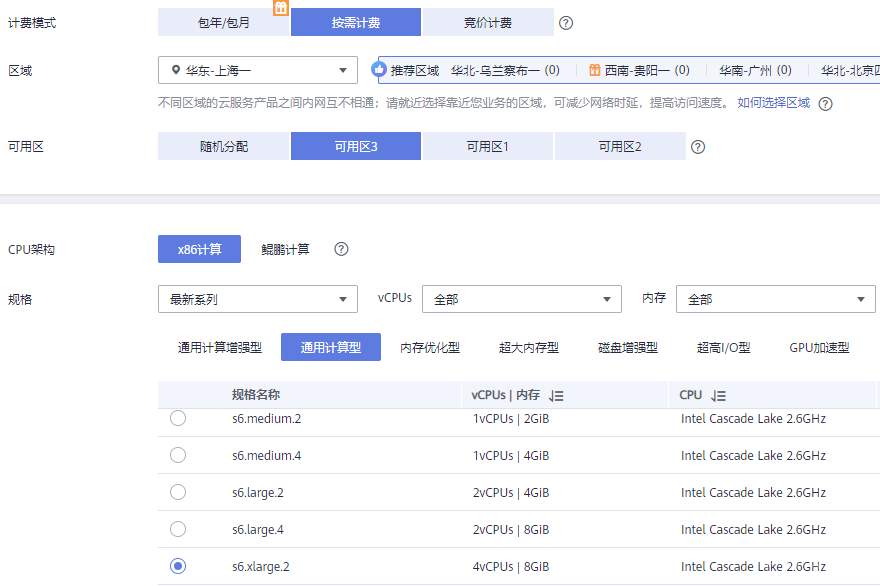Switch to 超大内存型 tab
The width and height of the screenshot is (880, 586).
point(529,347)
